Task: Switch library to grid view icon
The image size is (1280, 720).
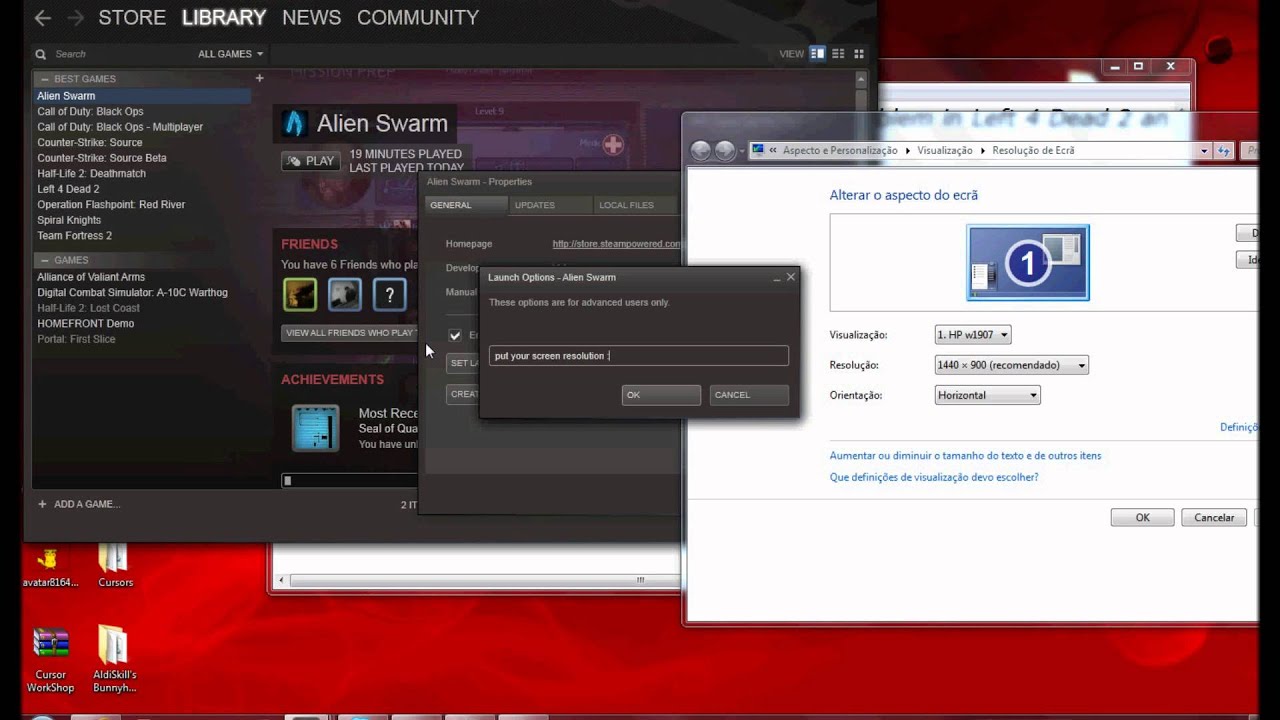Action: (x=859, y=54)
